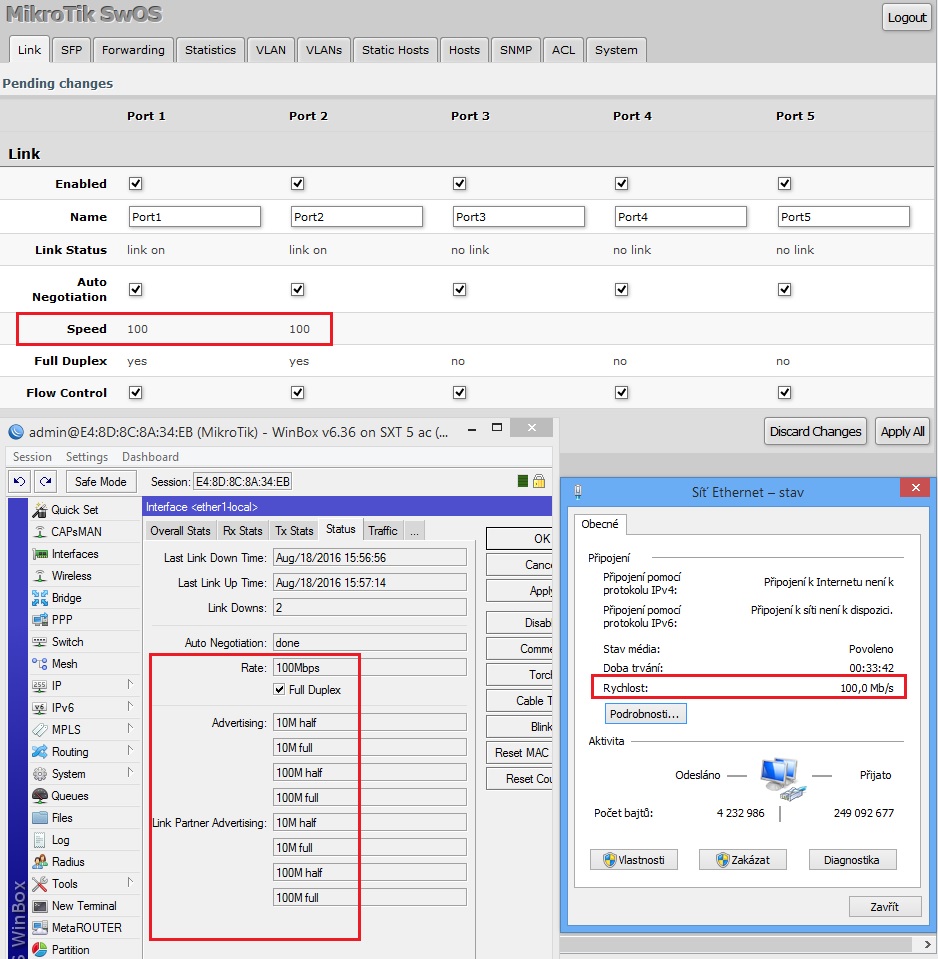Disable Port 3 via its Enabled checkbox
The image size is (938, 959).
click(x=459, y=183)
